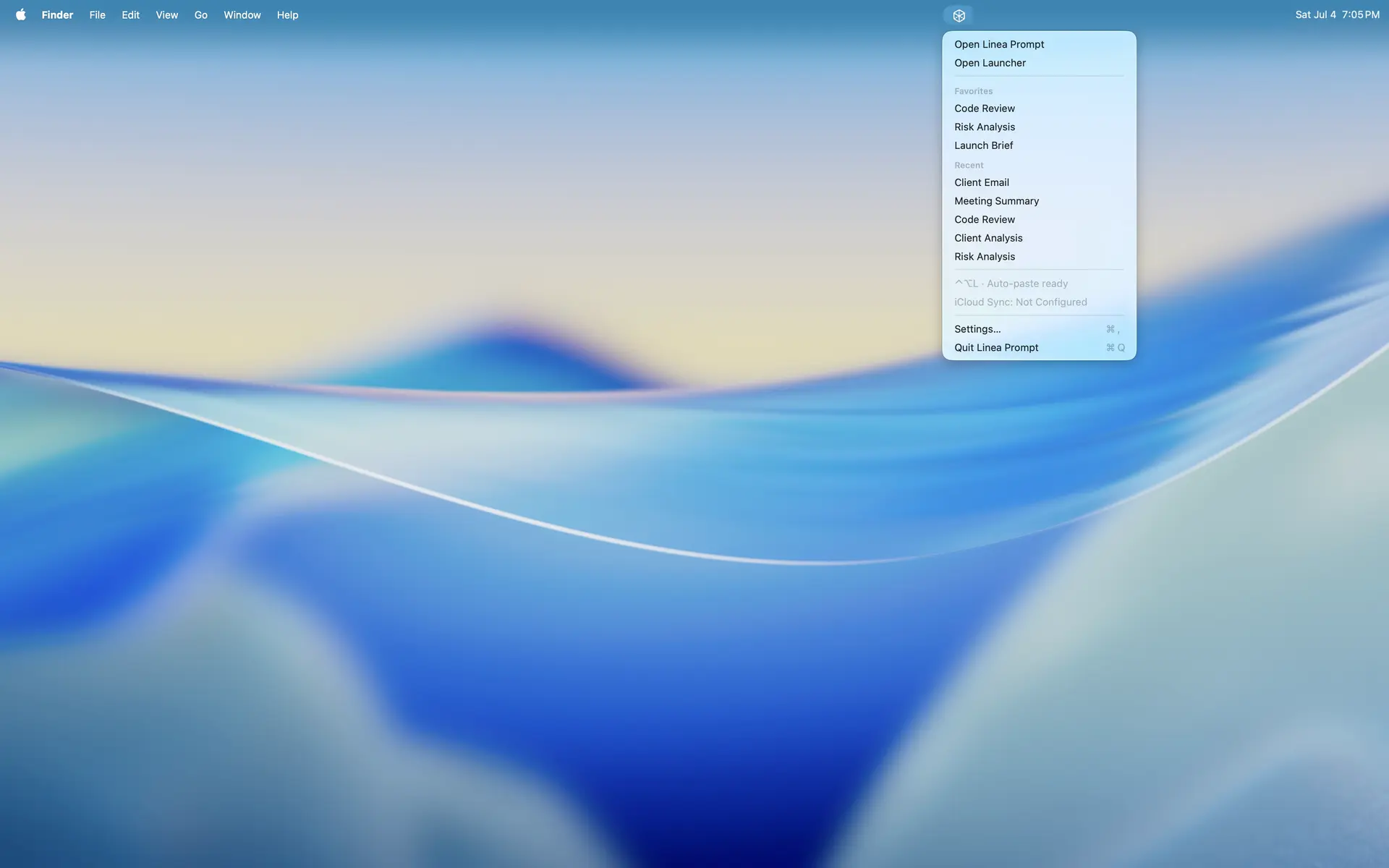Image resolution: width=1389 pixels, height=868 pixels.
Task: Click the date and time clock
Action: (1337, 14)
